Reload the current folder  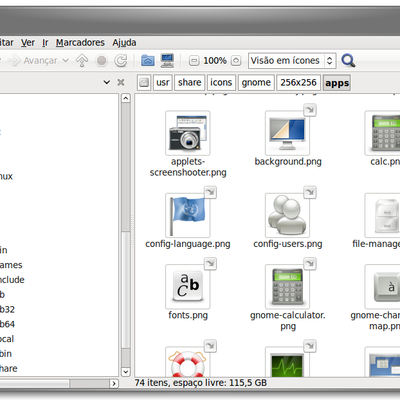[x=121, y=61]
